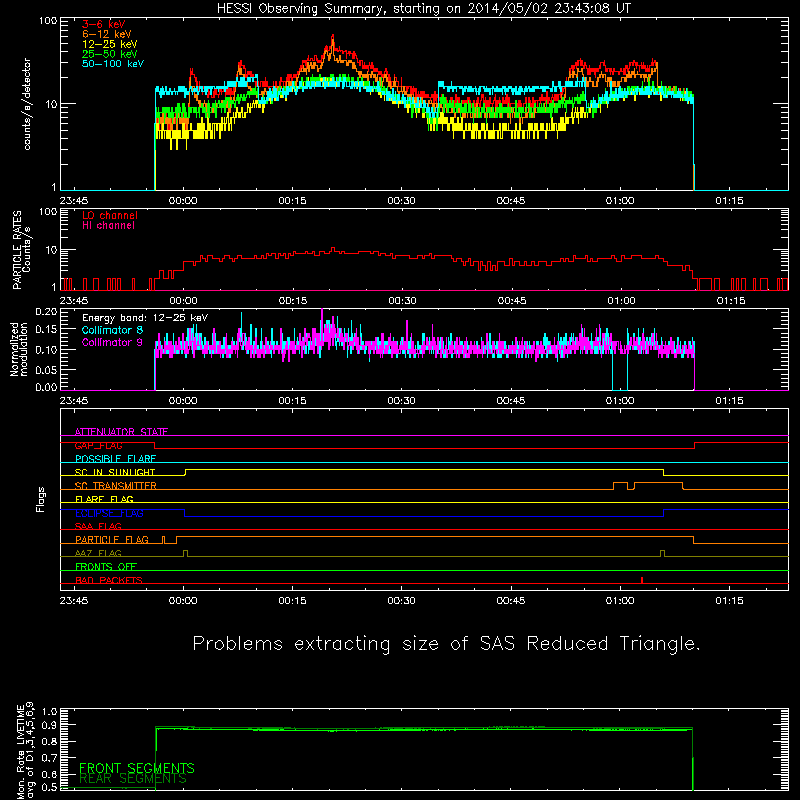Screen dimensions: 800x800
Task: Click the 'Problems extracting size of SAS Reduced Triangle' message
Action: 446,644
